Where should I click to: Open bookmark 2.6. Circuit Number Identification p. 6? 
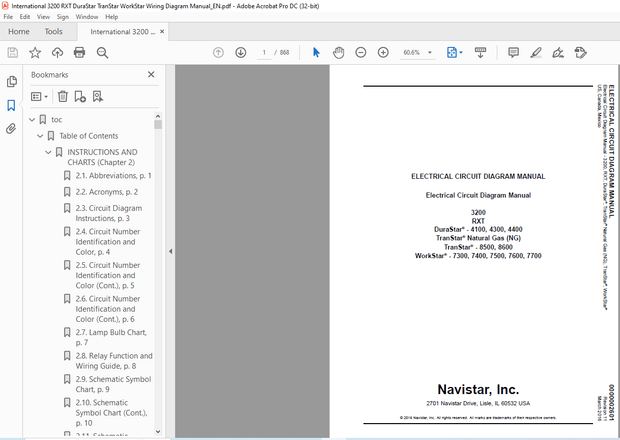click(x=108, y=309)
